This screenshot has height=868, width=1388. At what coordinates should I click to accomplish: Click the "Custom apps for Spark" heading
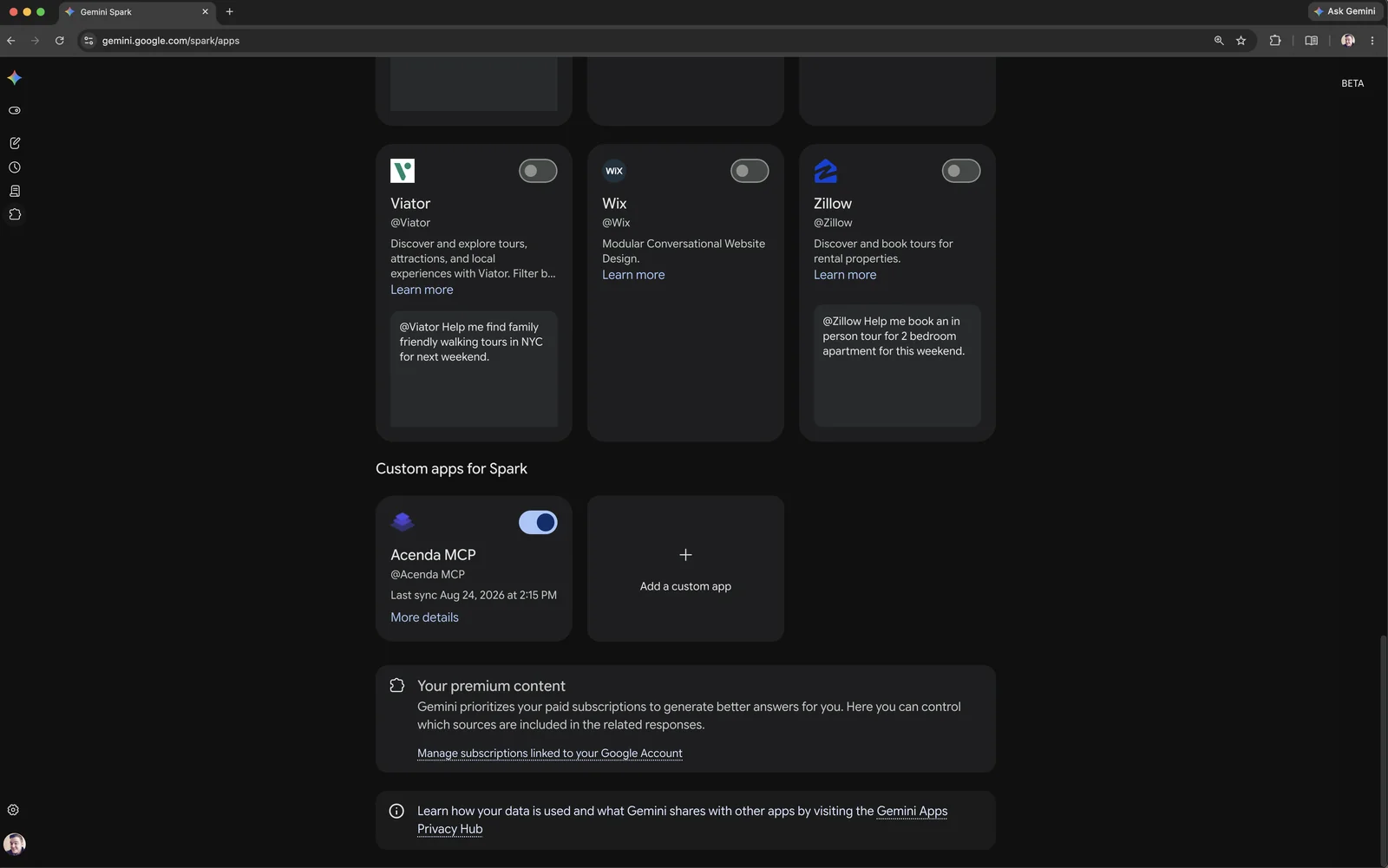(451, 469)
